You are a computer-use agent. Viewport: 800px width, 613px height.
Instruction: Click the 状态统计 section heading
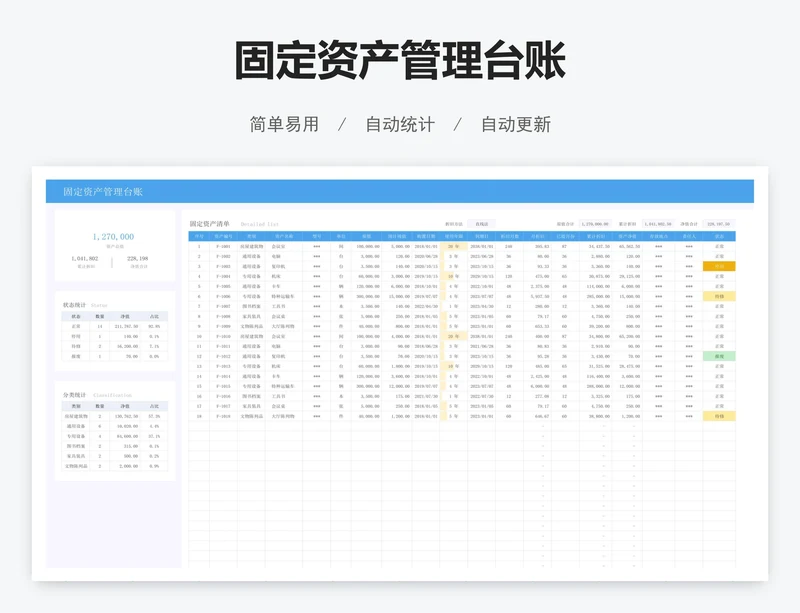click(74, 305)
